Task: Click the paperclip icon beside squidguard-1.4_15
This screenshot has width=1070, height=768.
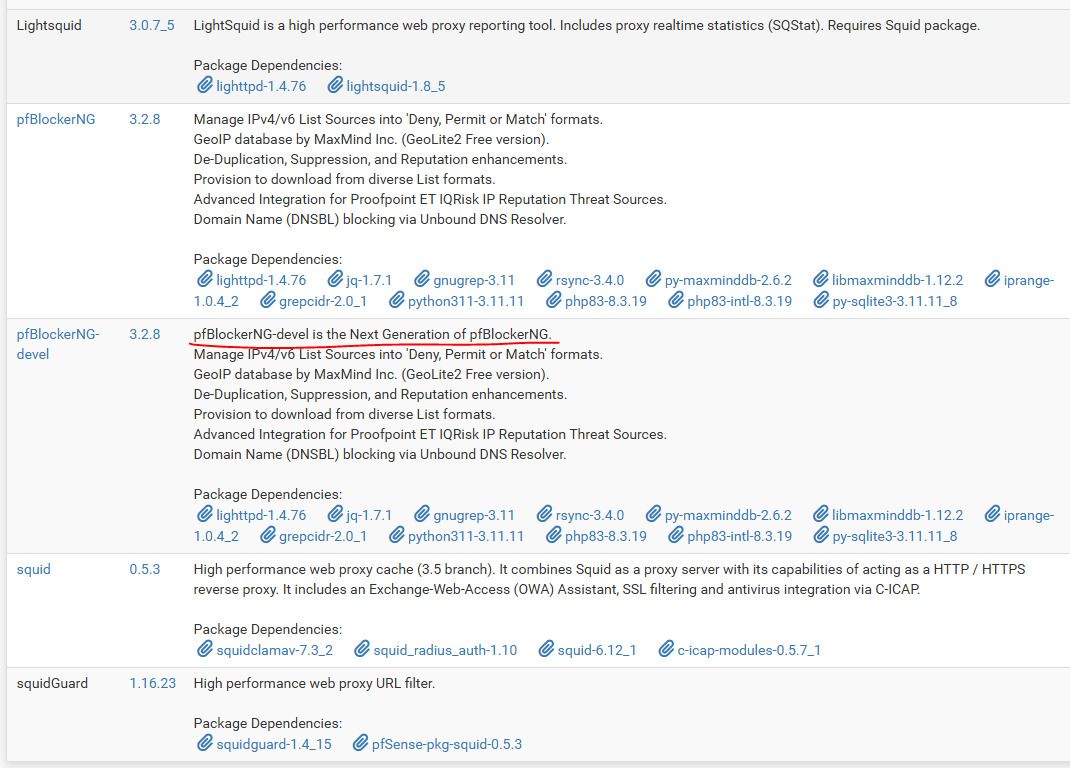Action: (x=205, y=743)
